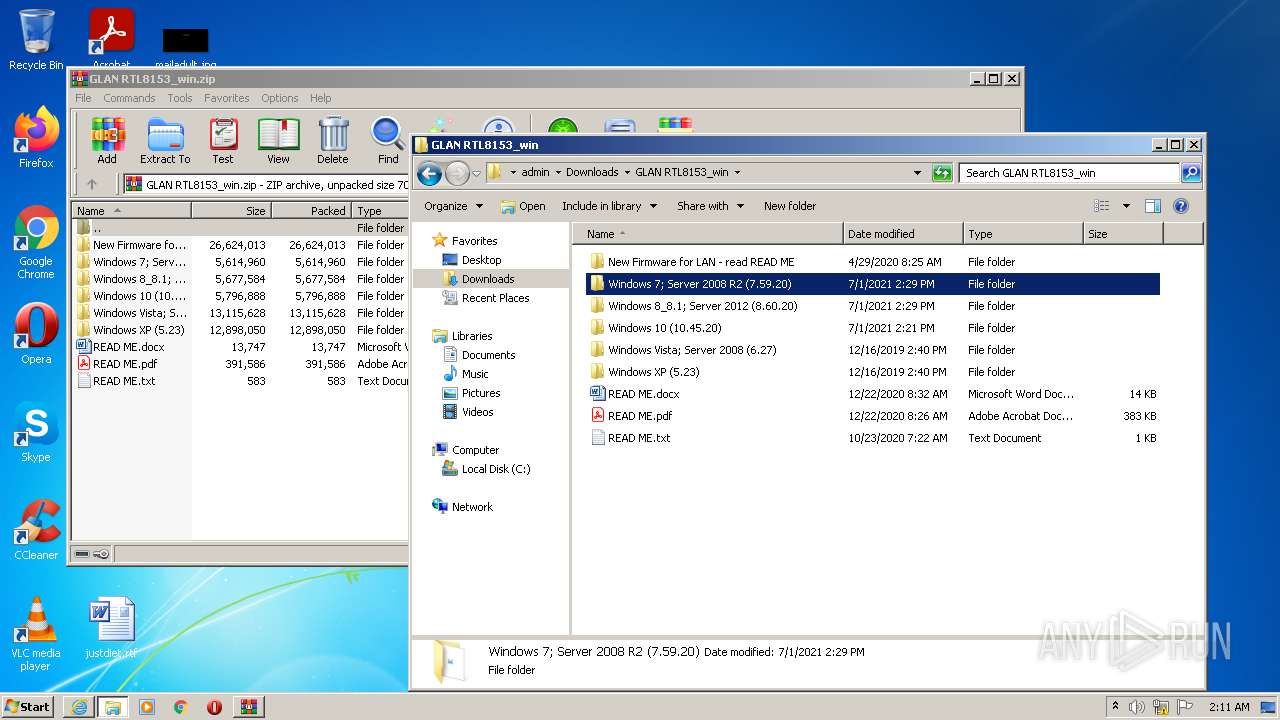Select Music library in navigation pane
This screenshot has width=1280, height=720.
pyautogui.click(x=475, y=374)
